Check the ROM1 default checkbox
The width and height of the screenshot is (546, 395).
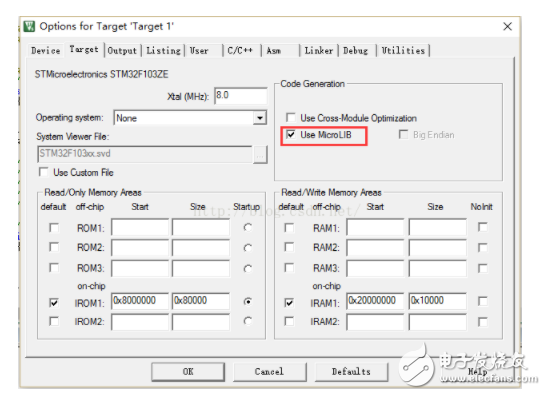click(54, 228)
